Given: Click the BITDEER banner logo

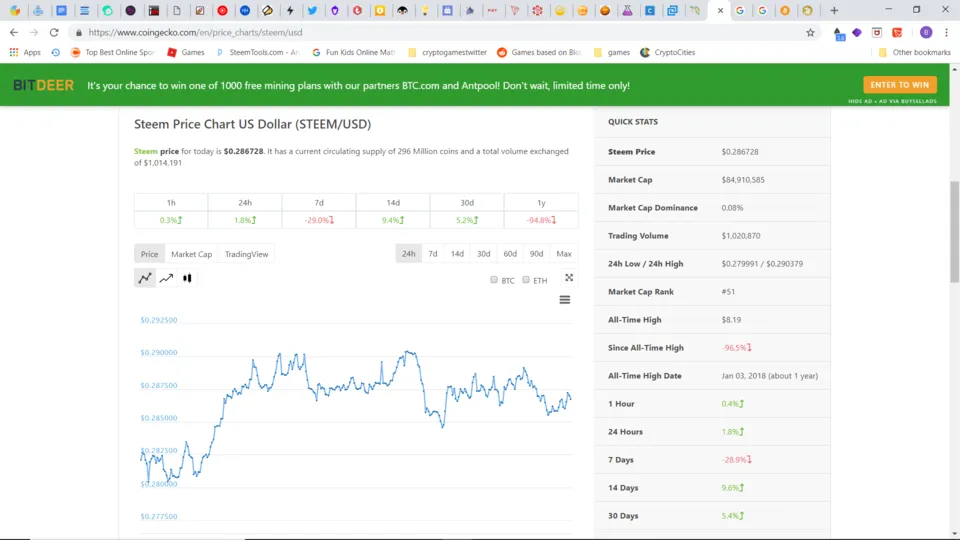Looking at the screenshot, I should [x=43, y=86].
